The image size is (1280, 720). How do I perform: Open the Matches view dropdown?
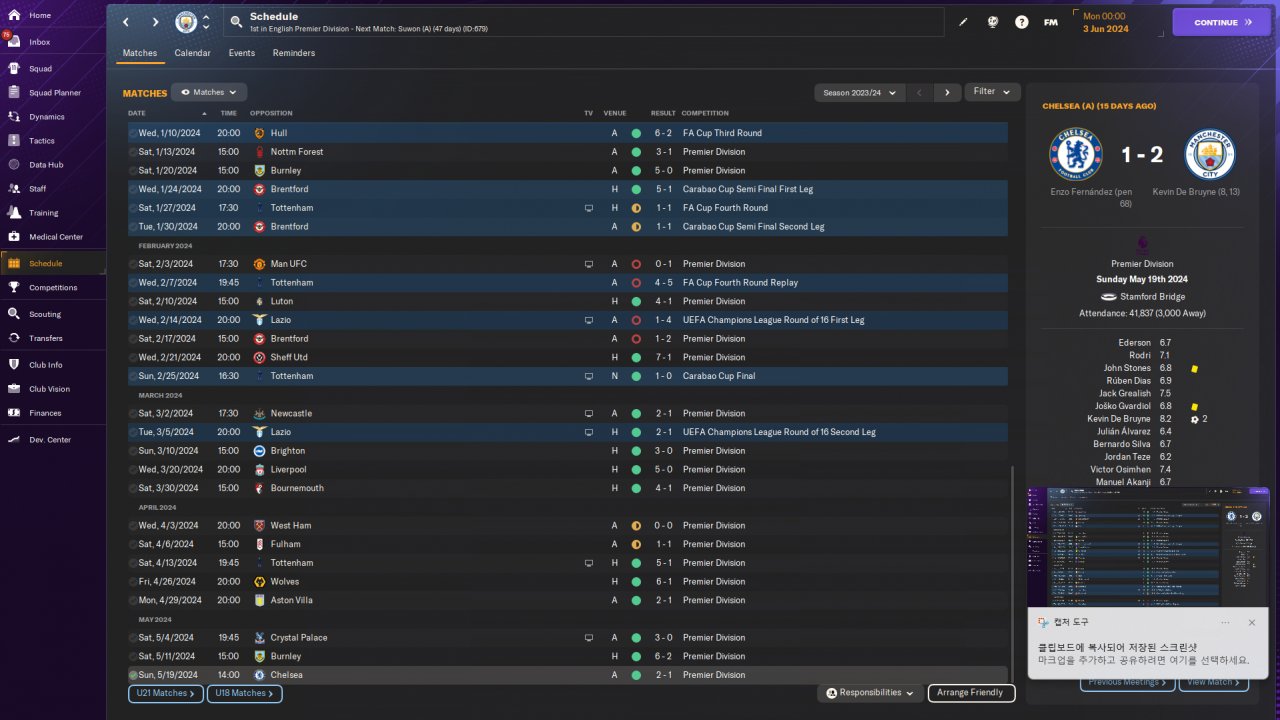coord(209,92)
